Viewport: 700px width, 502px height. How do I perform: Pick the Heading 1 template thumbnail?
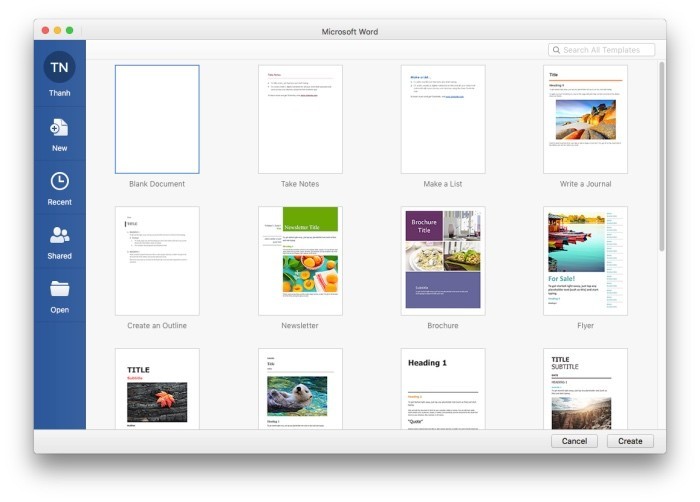443,389
